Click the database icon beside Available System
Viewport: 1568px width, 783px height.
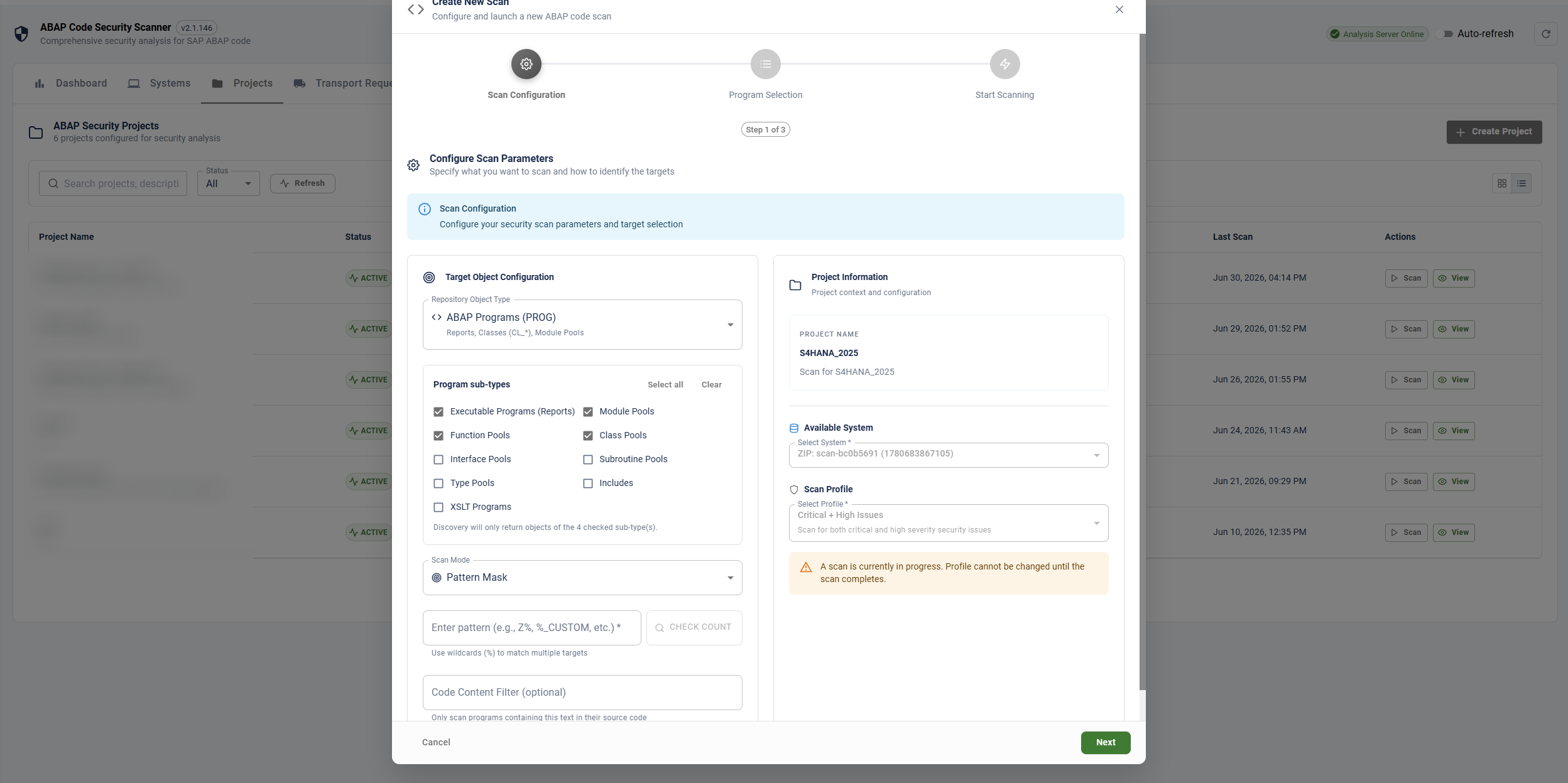[x=794, y=428]
